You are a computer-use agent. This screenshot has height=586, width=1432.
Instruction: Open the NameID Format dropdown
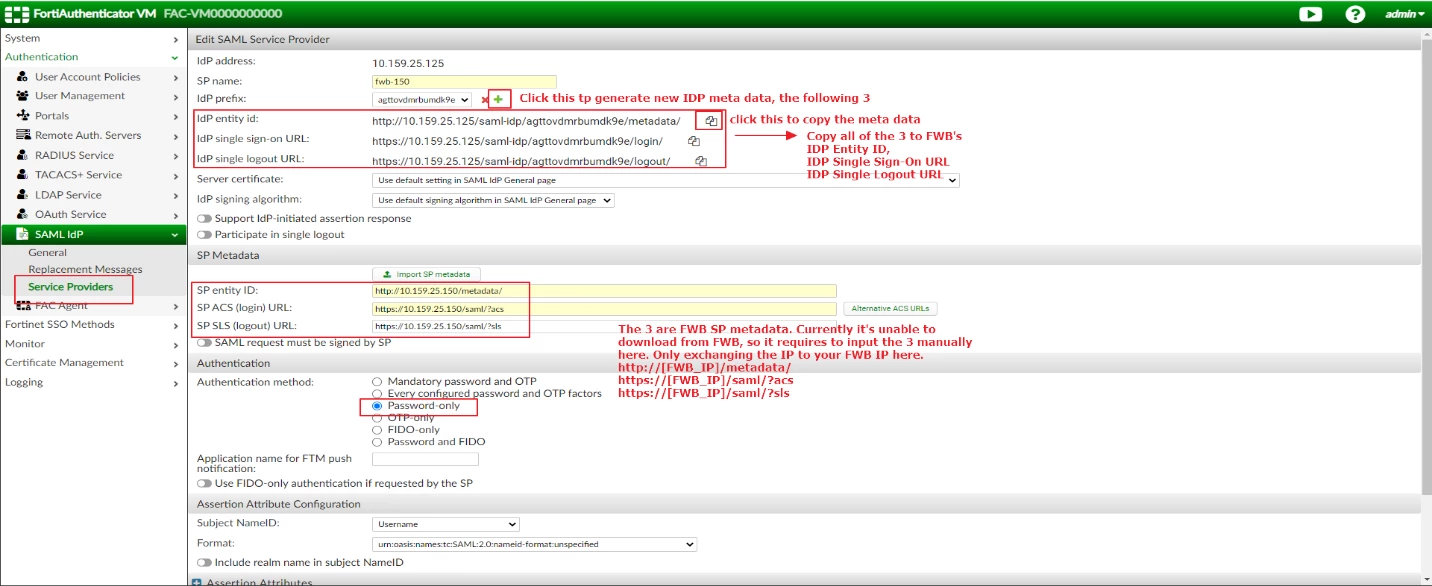point(534,544)
